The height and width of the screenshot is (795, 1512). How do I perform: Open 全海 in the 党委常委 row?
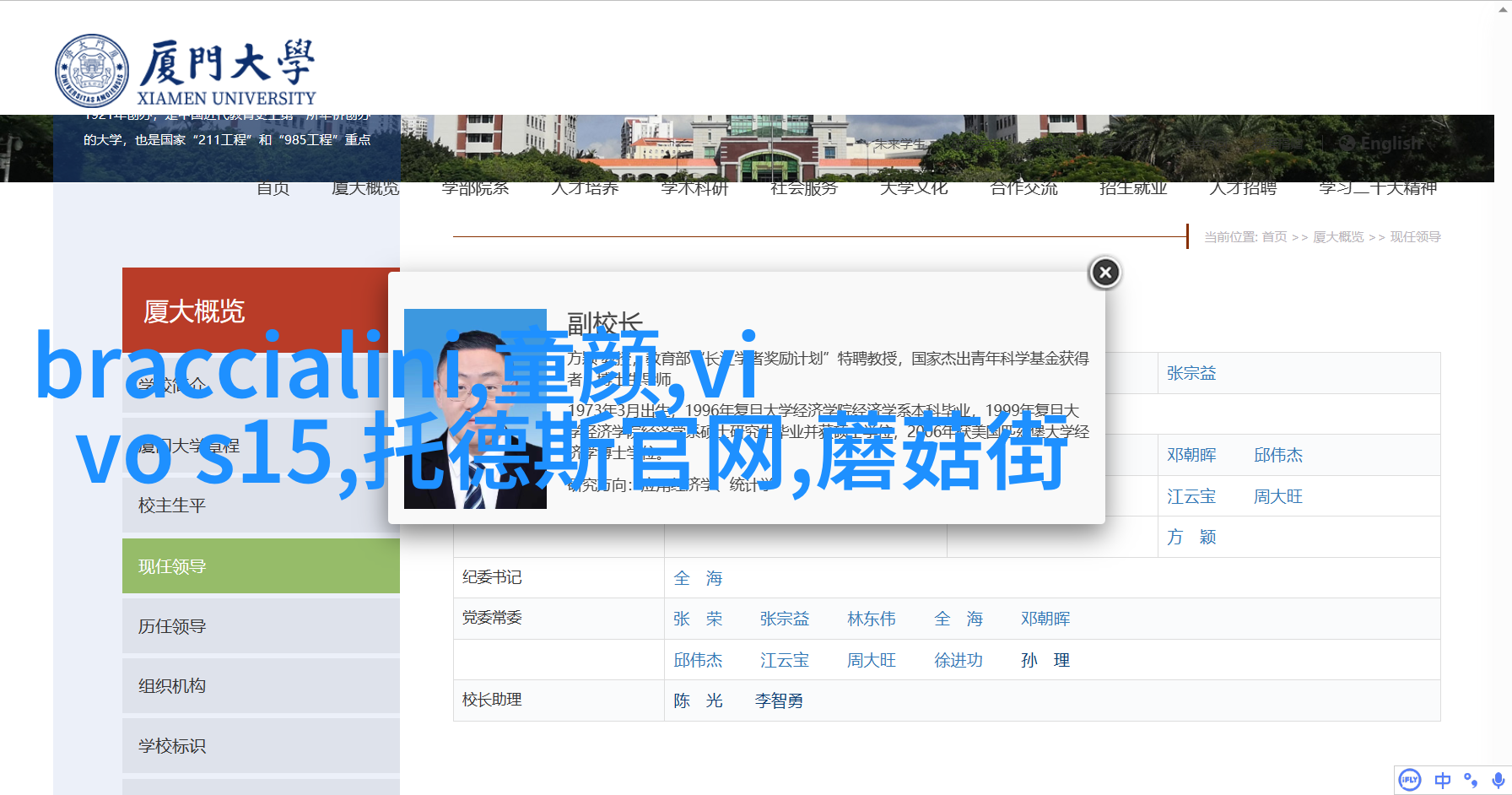(958, 619)
